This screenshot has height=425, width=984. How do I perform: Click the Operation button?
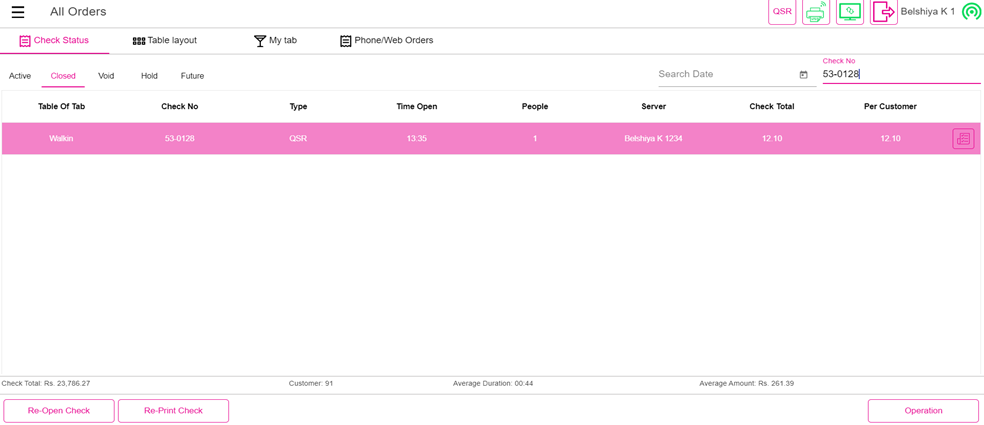(923, 411)
